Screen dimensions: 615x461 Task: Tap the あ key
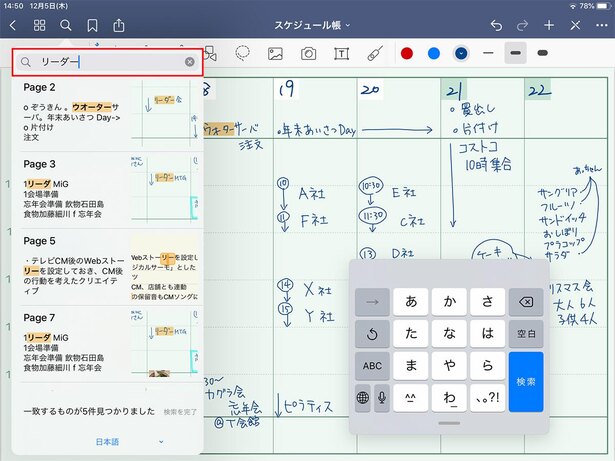click(411, 302)
